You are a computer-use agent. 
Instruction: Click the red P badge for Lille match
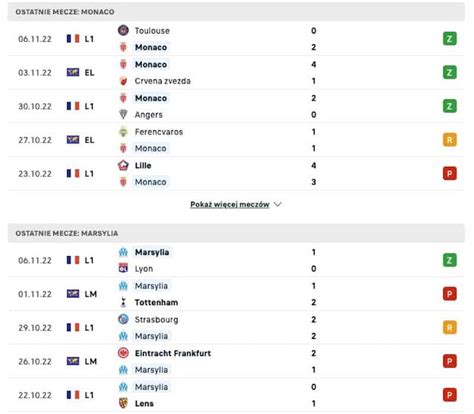pos(449,173)
